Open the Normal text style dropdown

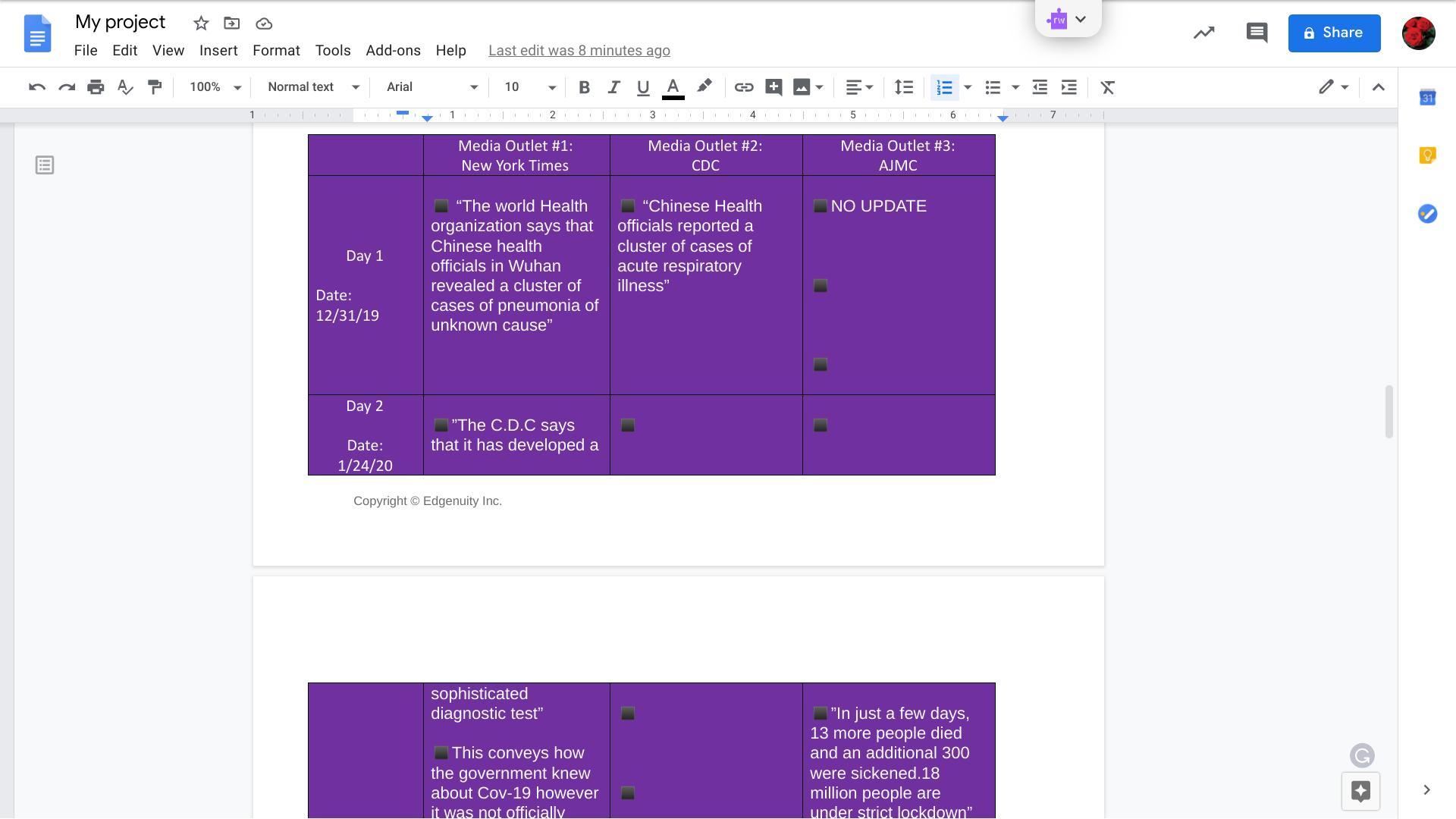[312, 87]
